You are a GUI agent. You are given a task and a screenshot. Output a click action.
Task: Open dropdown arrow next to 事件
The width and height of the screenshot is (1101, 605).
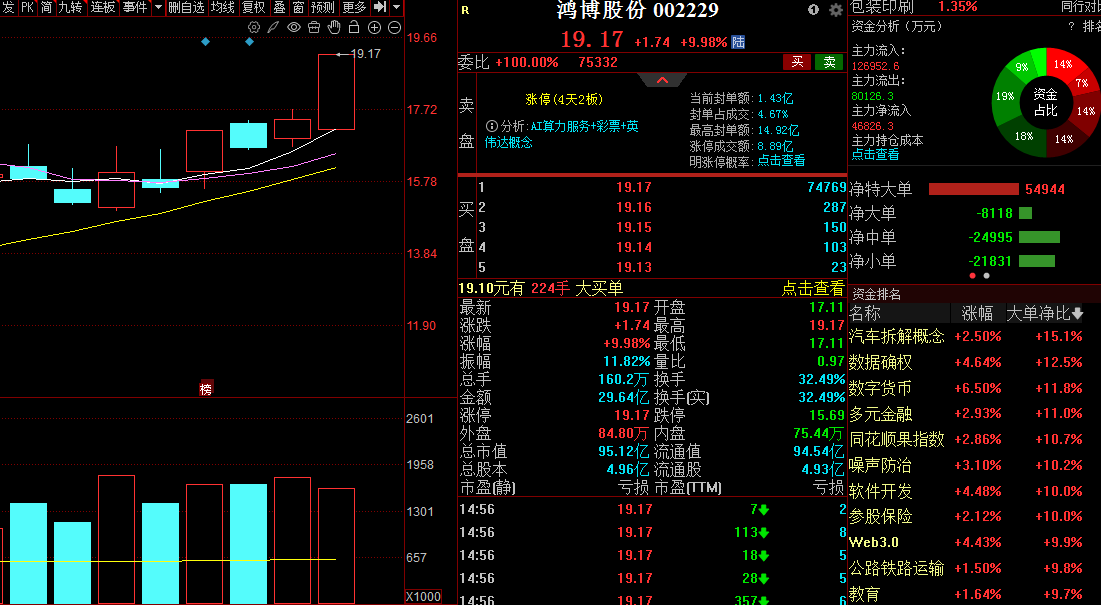(x=158, y=7)
